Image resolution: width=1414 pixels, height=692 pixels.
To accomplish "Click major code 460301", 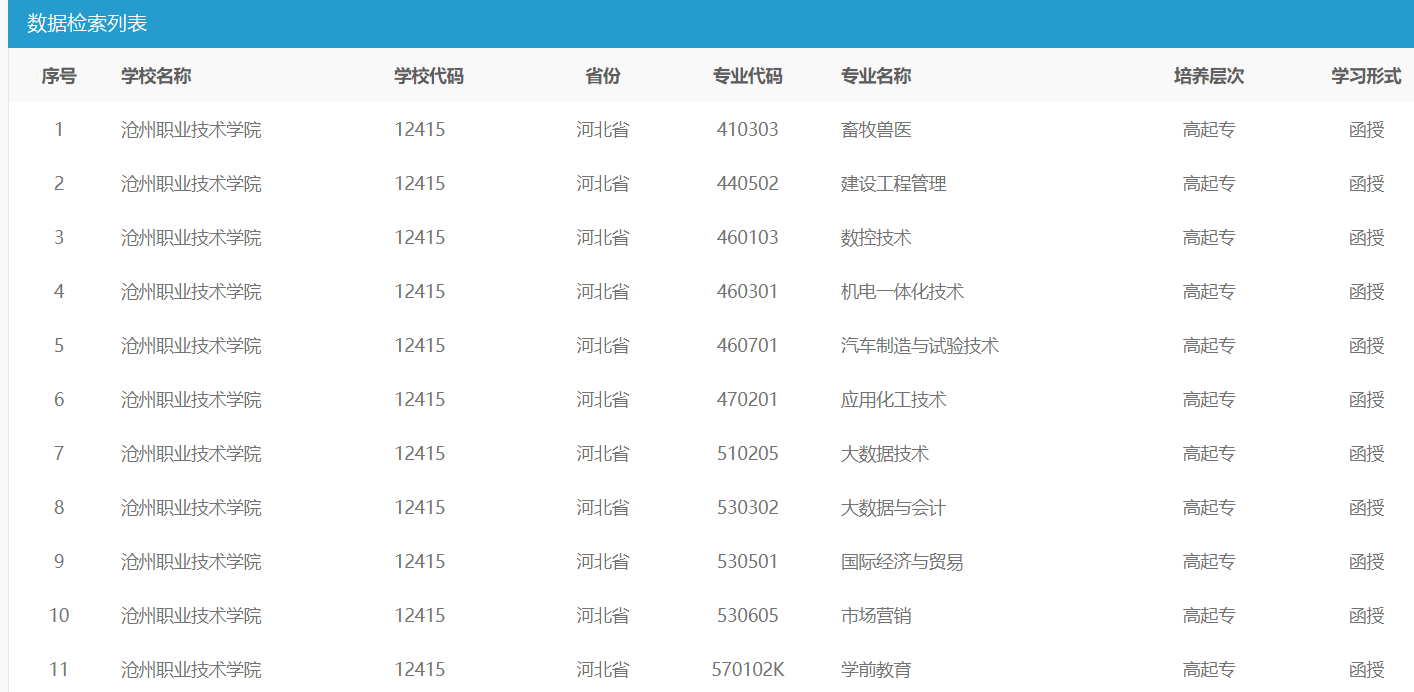I will coord(747,292).
